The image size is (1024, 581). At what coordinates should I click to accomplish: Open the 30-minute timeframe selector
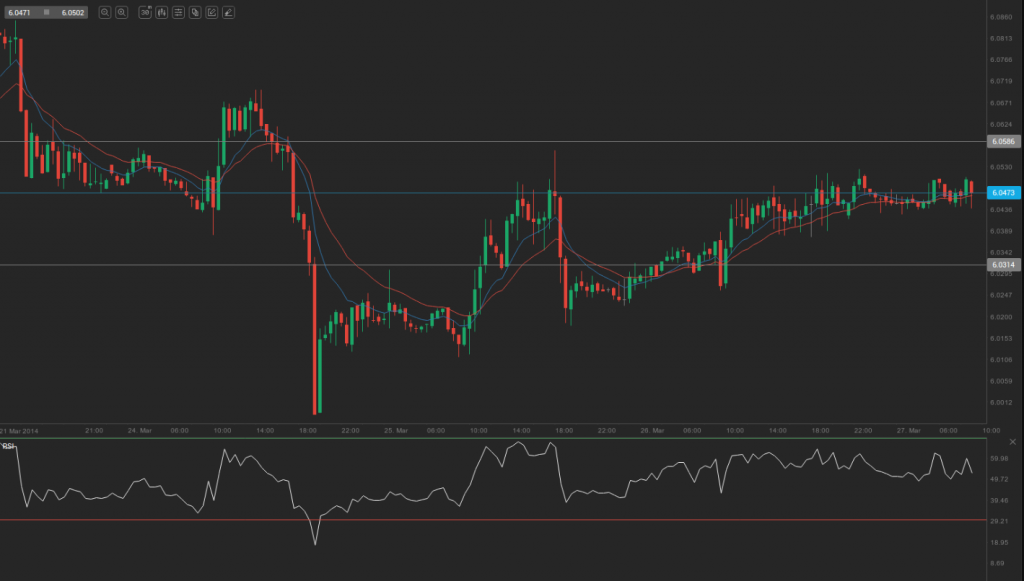145,13
